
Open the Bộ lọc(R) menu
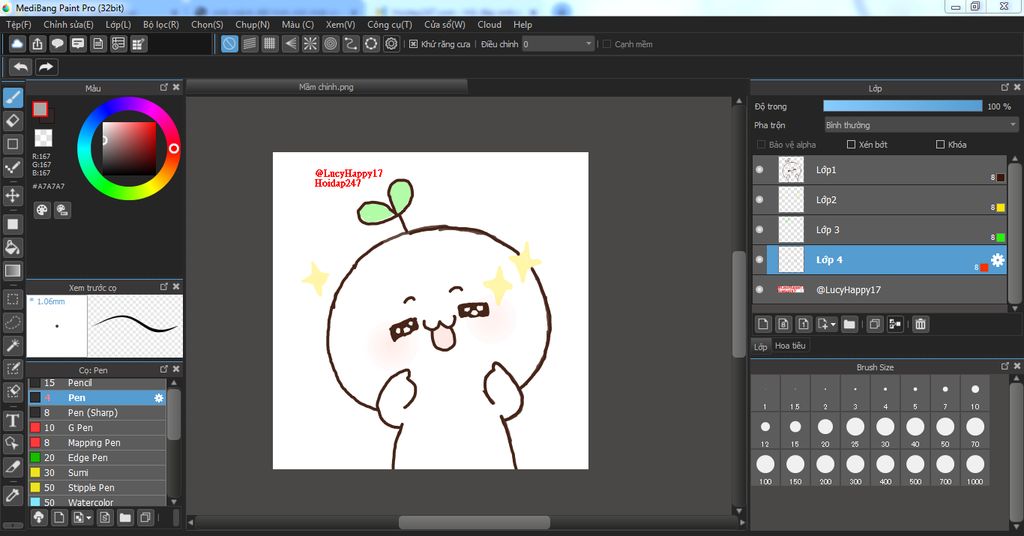pos(161,24)
